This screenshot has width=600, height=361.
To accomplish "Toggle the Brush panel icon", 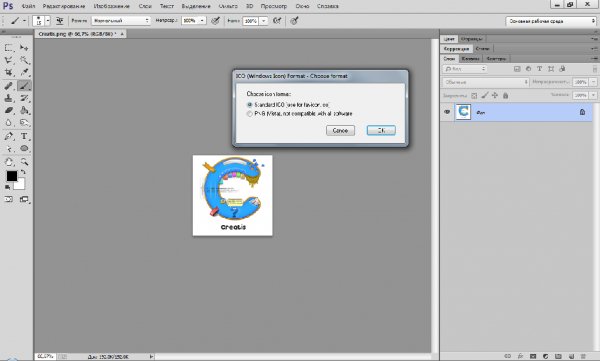I will (60, 21).
